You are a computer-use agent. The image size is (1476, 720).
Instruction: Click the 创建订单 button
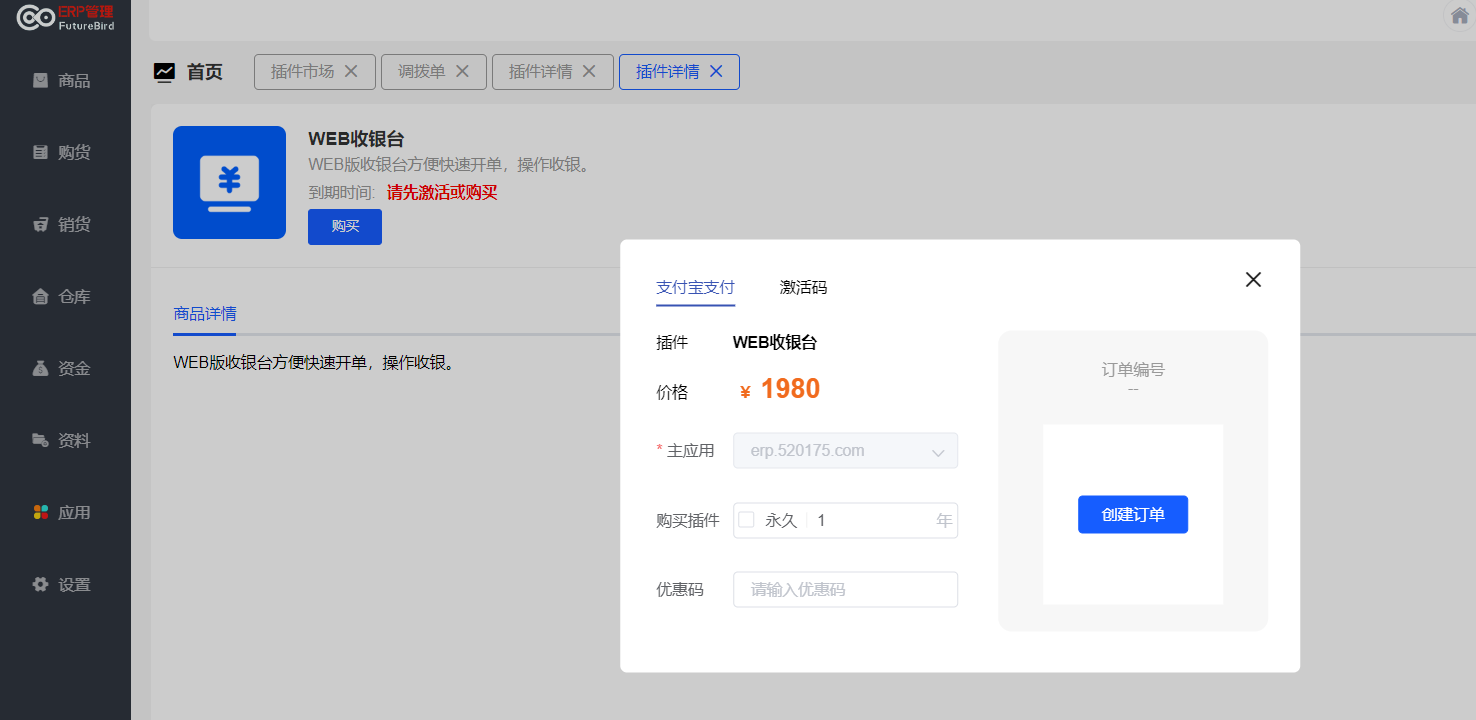coord(1132,515)
